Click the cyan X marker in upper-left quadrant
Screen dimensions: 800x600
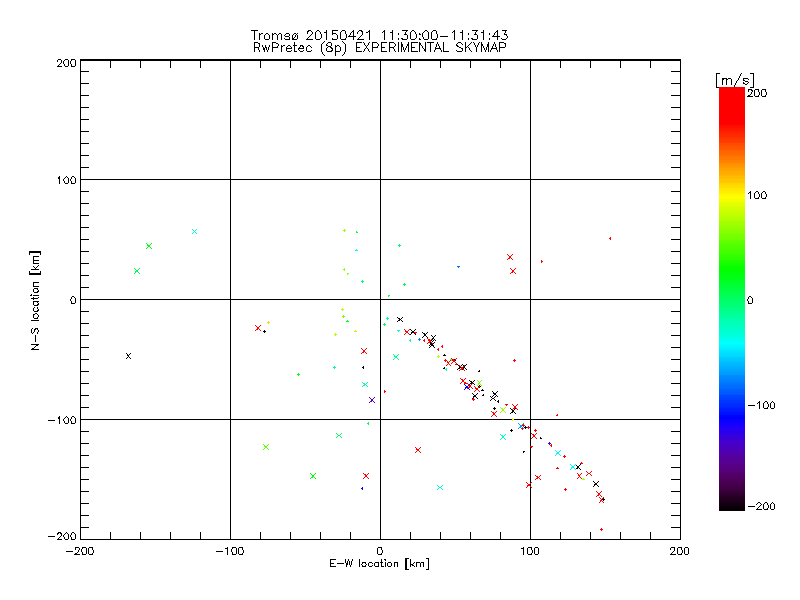(x=194, y=232)
